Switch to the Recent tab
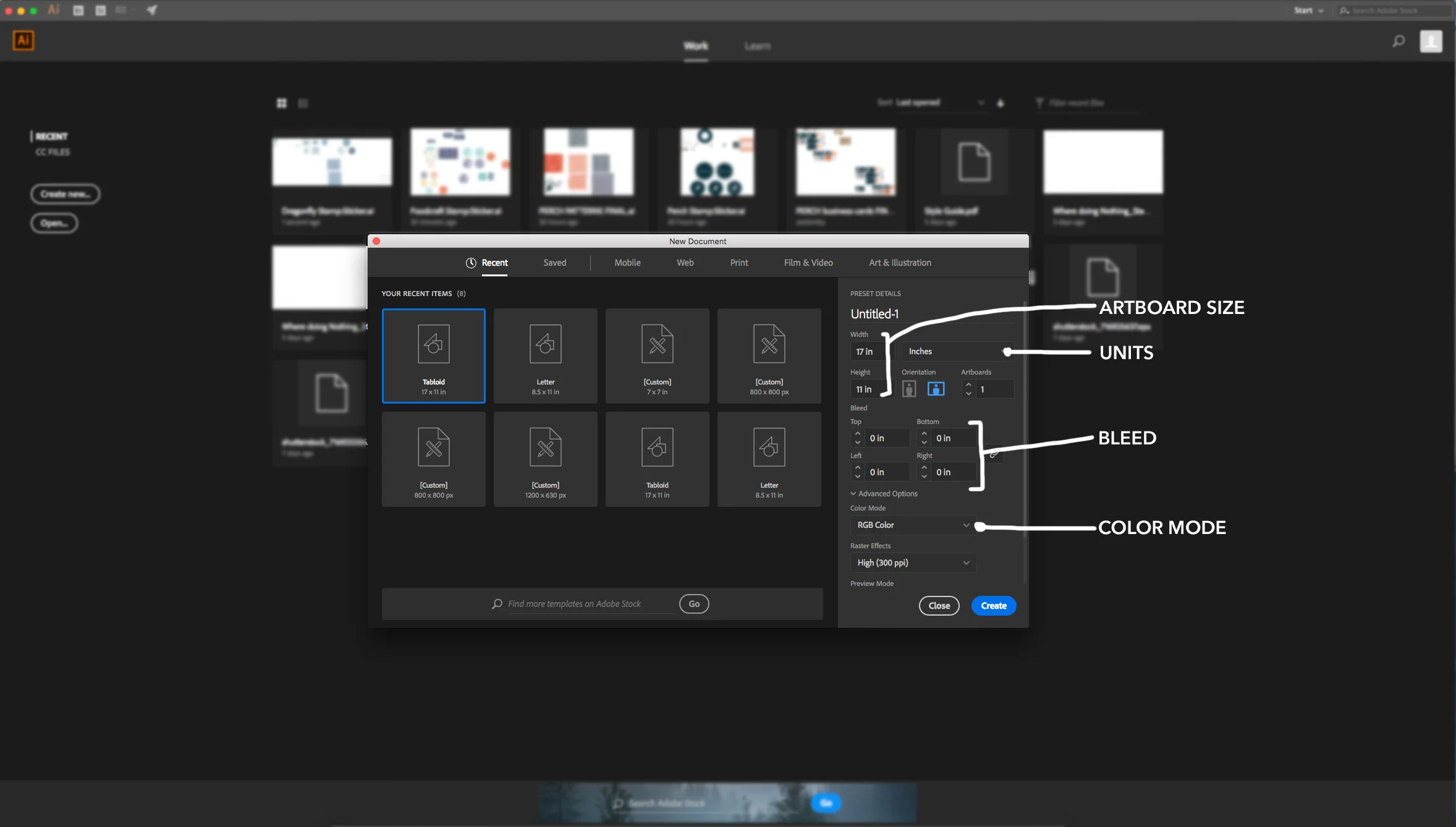 tap(494, 263)
